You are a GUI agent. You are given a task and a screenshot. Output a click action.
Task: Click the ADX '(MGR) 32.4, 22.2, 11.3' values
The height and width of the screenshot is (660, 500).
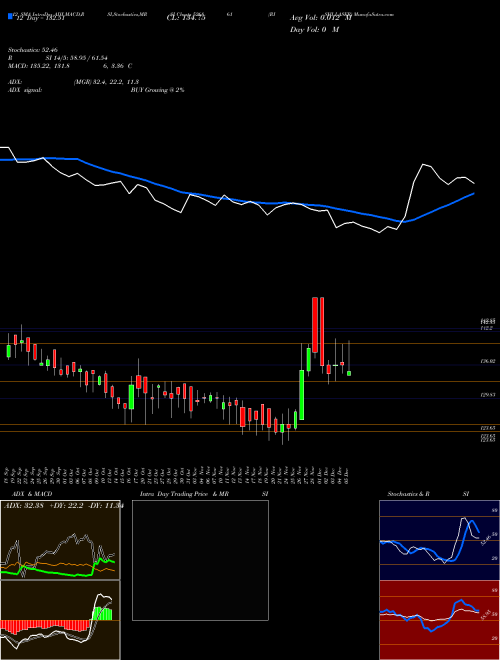tap(106, 82)
